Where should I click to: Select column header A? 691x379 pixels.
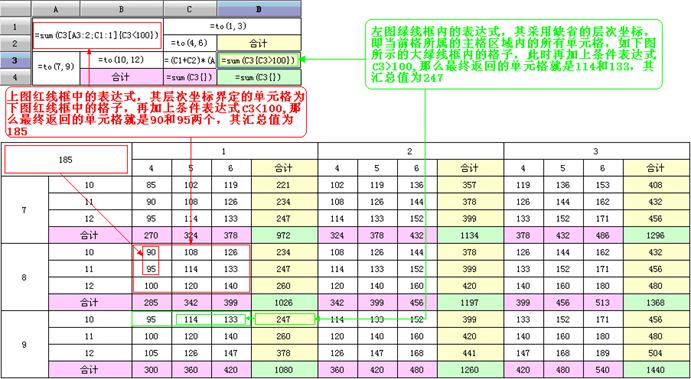coord(56,9)
